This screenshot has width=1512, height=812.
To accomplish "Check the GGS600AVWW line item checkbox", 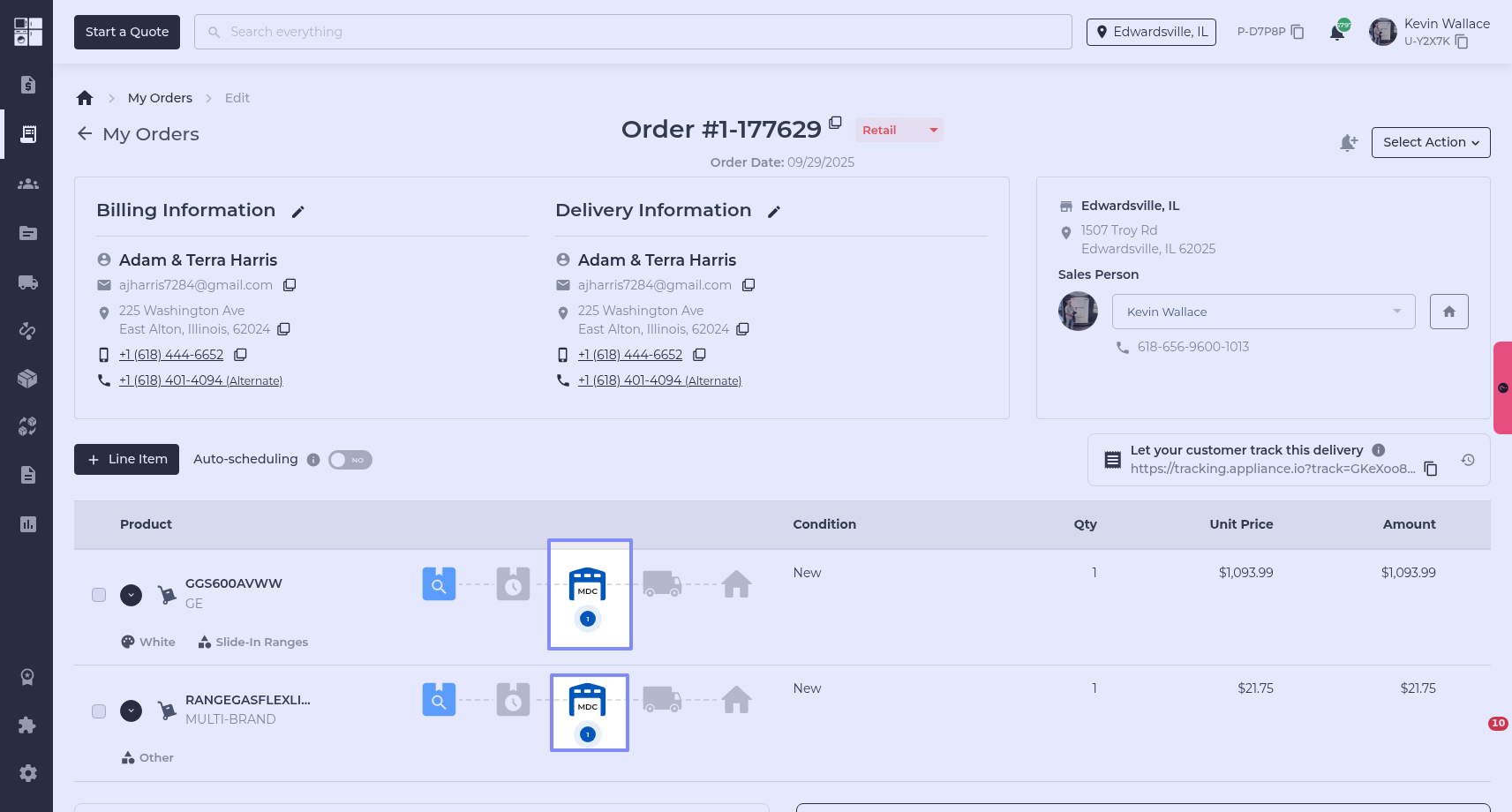I will 99,595.
